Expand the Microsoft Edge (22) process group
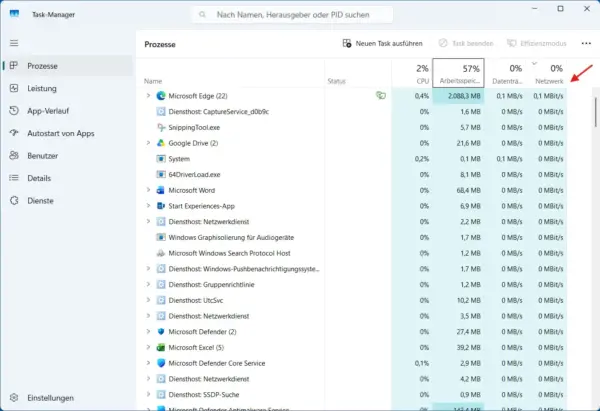600x411 pixels. pyautogui.click(x=148, y=96)
